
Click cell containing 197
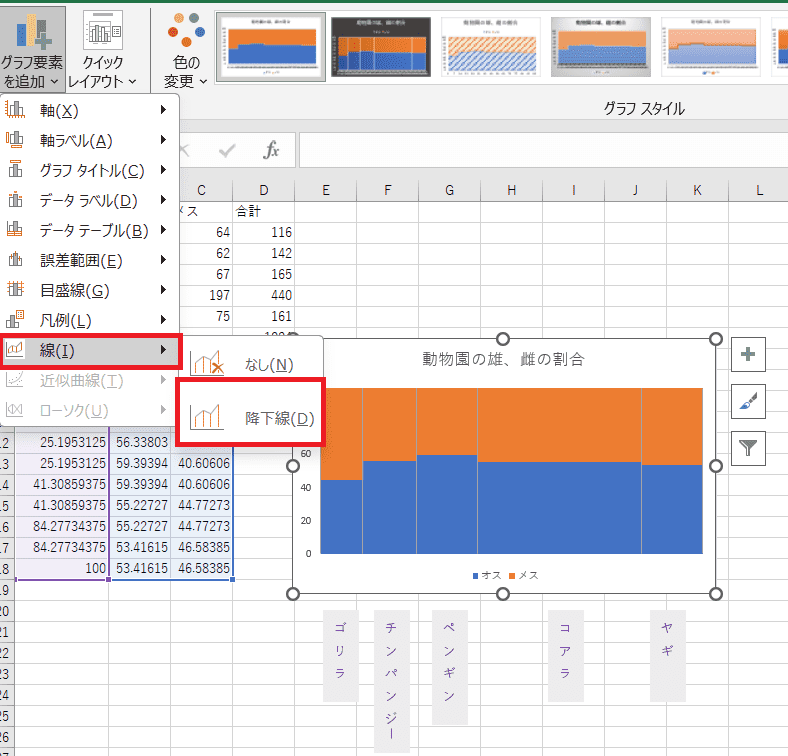click(x=206, y=295)
